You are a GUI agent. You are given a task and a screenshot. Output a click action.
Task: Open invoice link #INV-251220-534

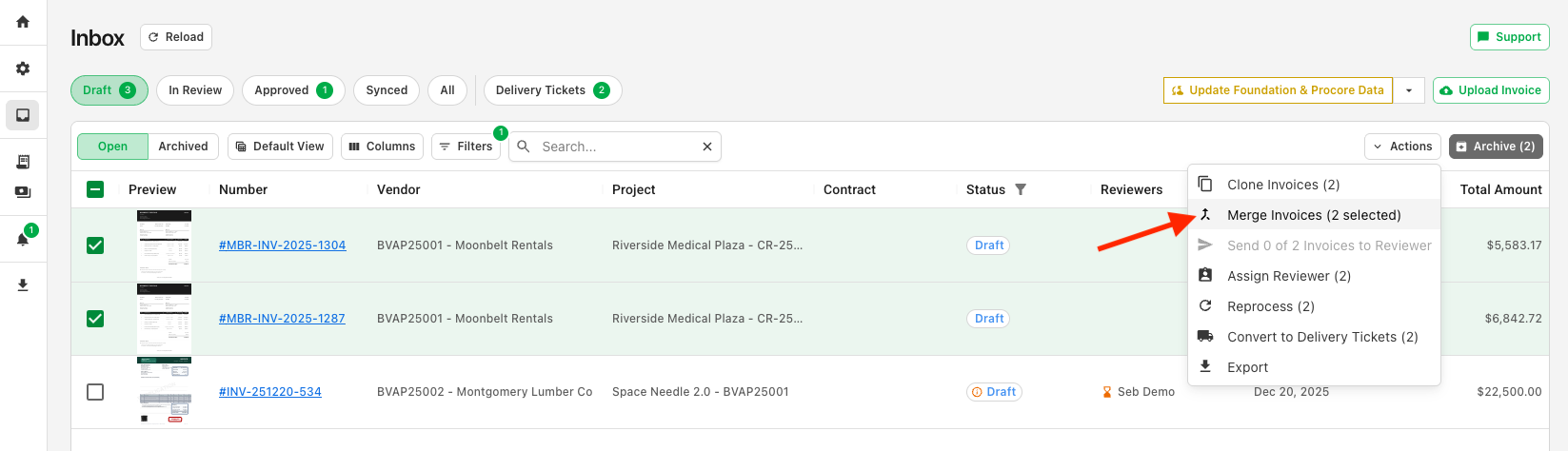(270, 392)
